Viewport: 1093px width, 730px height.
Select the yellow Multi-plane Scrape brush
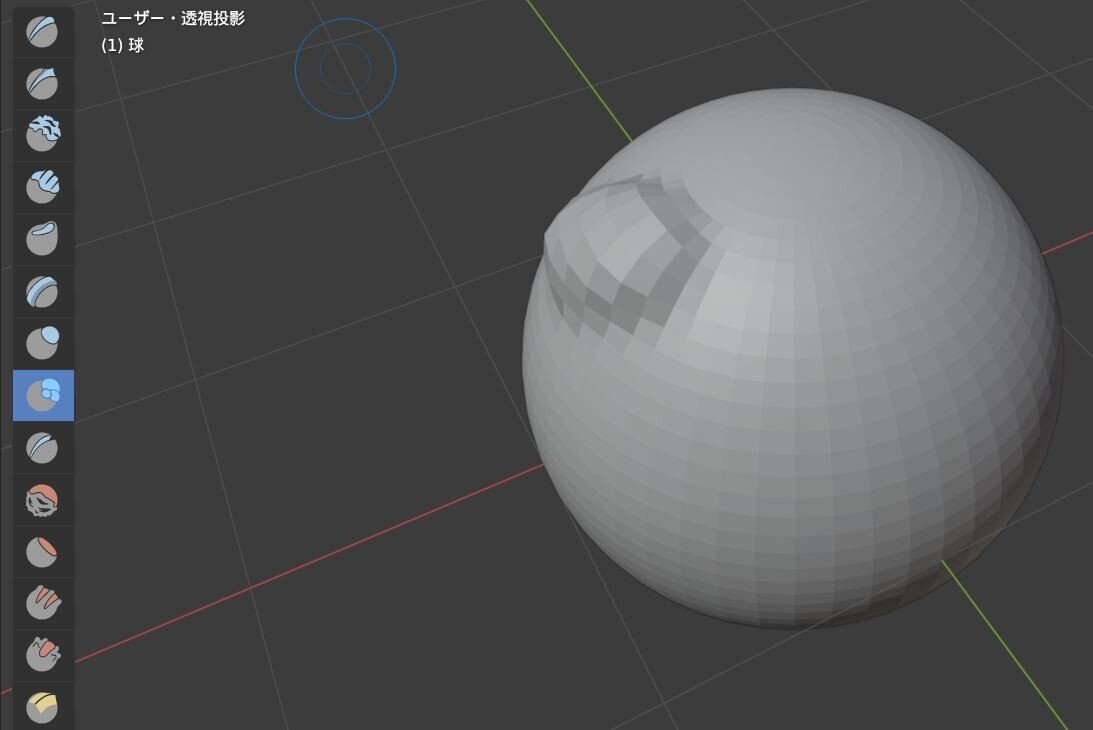[x=43, y=707]
